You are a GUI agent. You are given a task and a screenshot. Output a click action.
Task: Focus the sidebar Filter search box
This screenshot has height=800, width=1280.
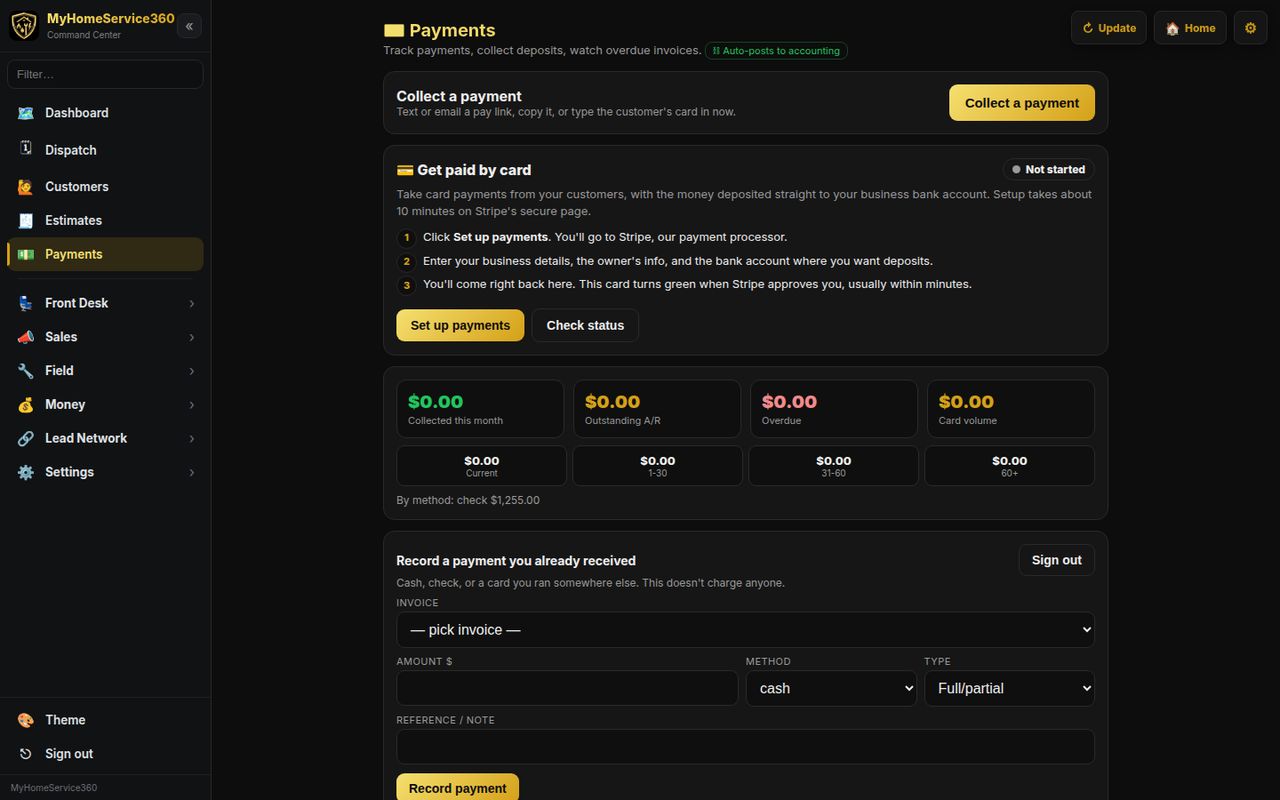tap(105, 74)
